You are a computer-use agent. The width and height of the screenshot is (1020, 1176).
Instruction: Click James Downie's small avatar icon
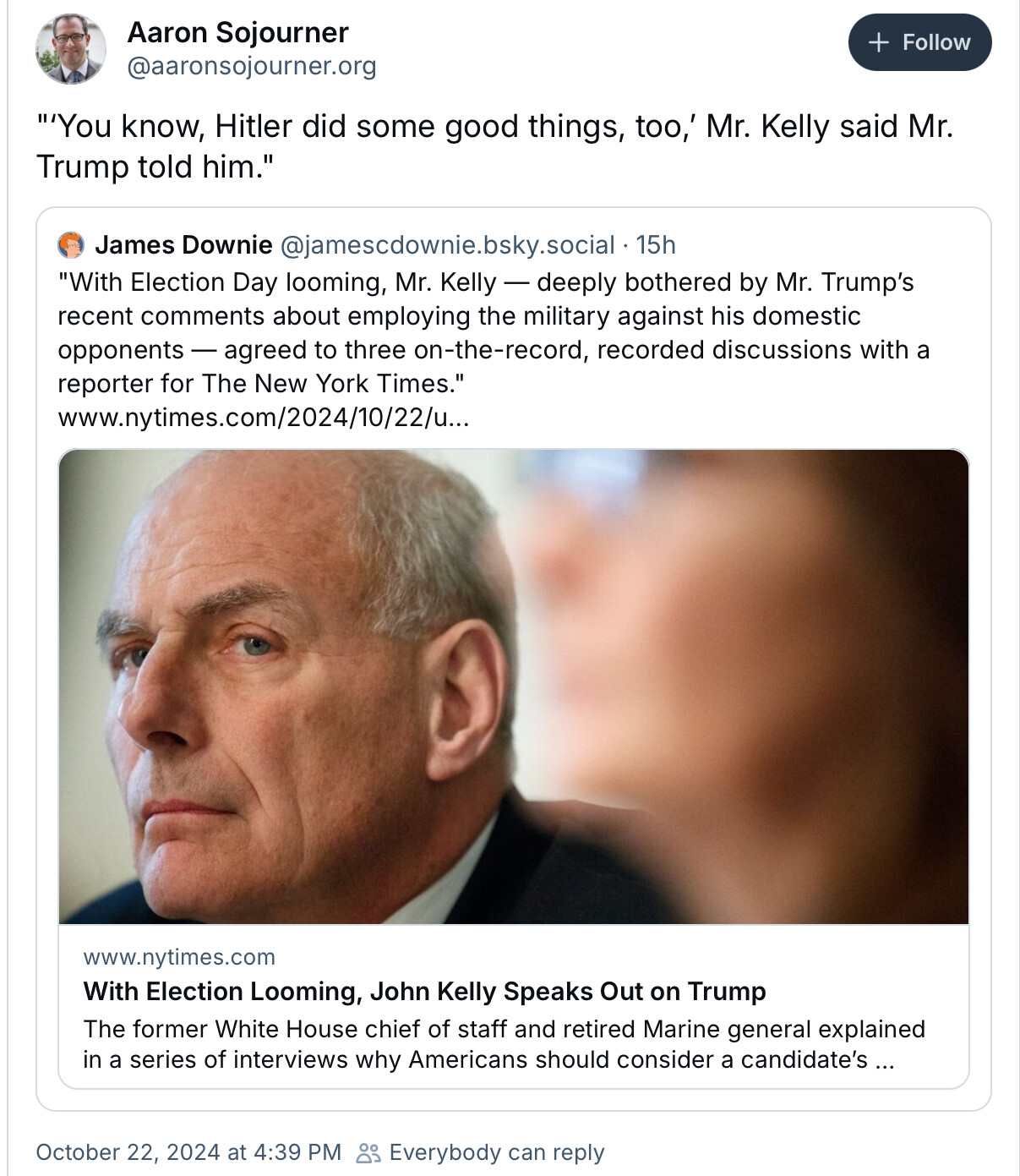[x=71, y=245]
